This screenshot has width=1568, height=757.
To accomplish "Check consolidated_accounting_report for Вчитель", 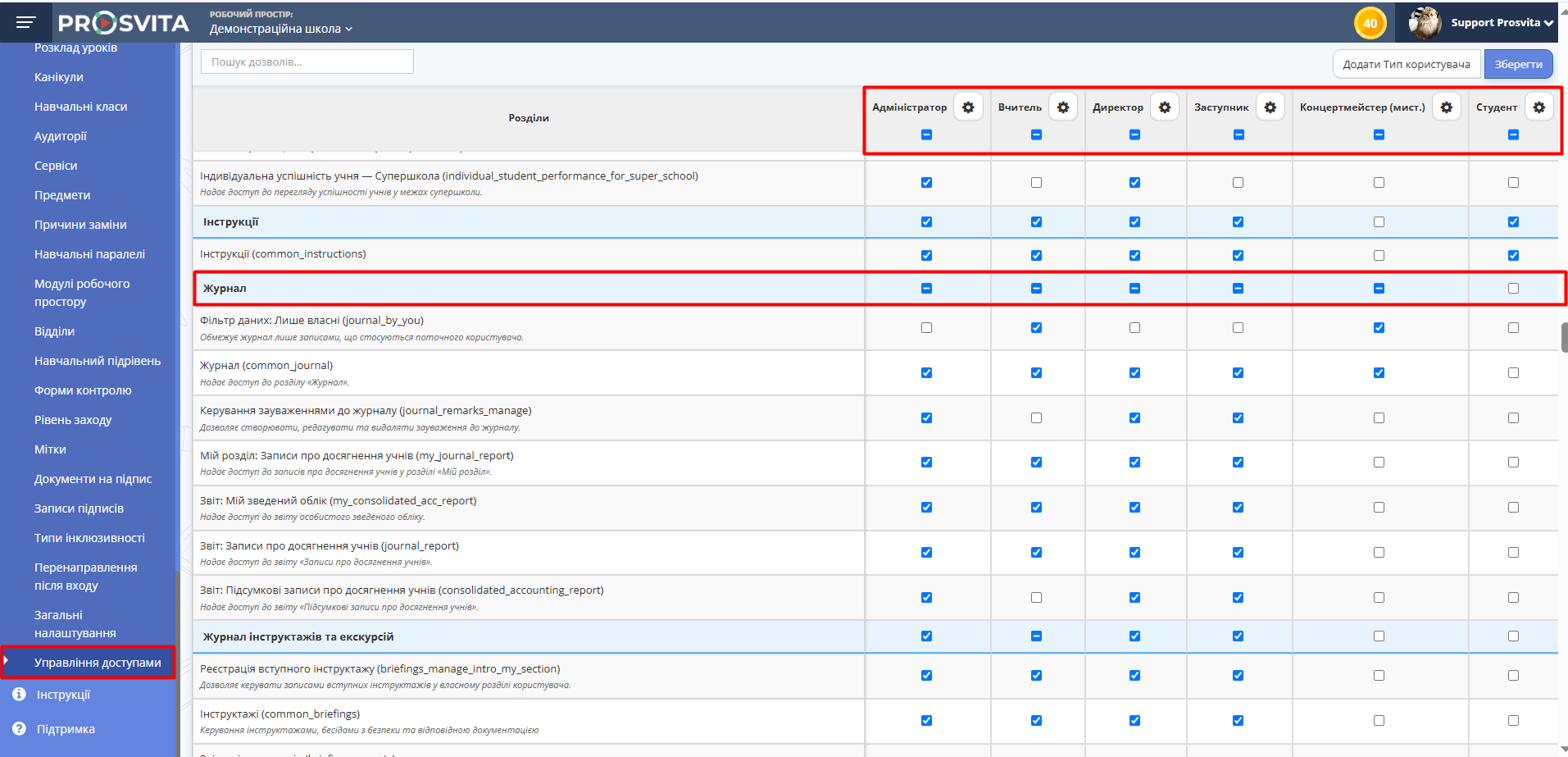I will tap(1036, 598).
